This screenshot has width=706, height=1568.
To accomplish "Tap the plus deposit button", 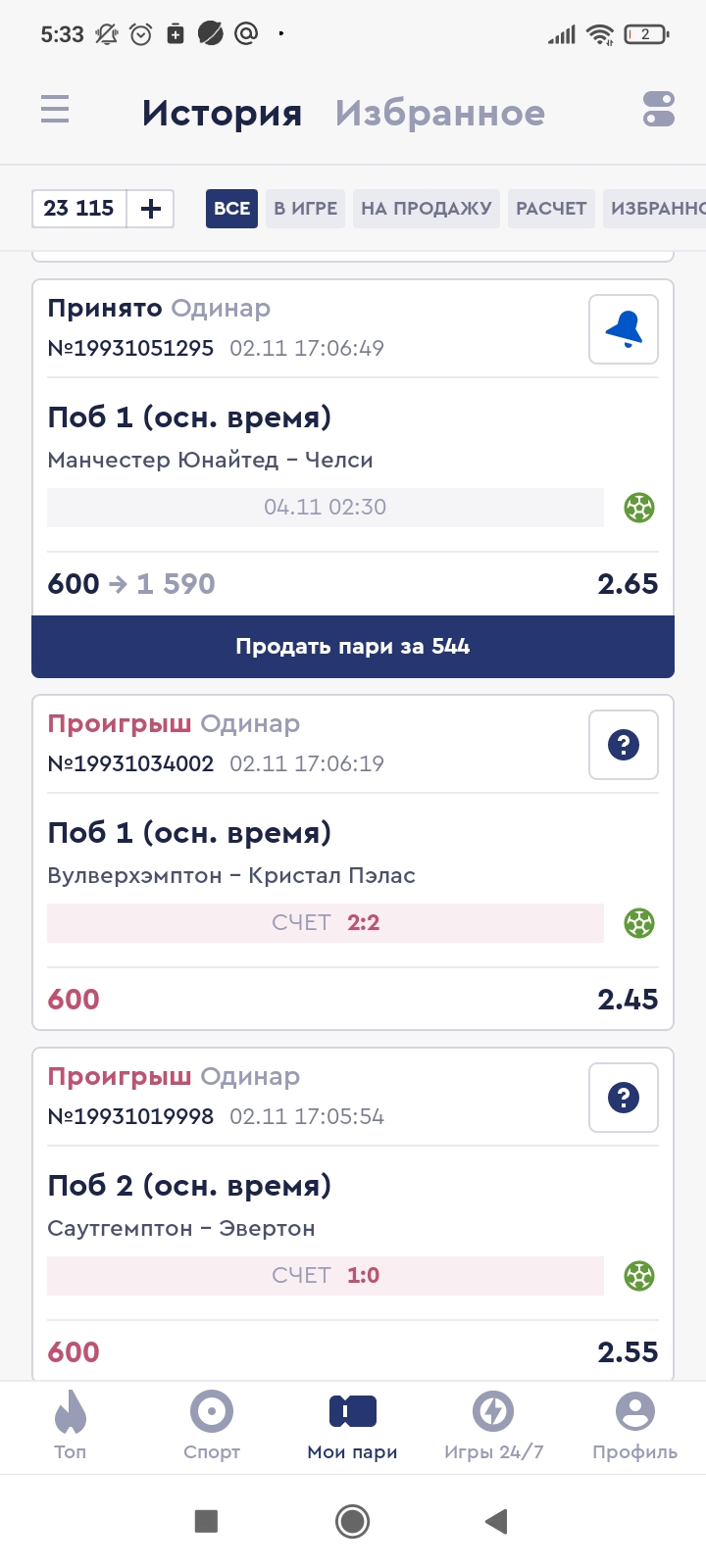I will click(x=151, y=209).
